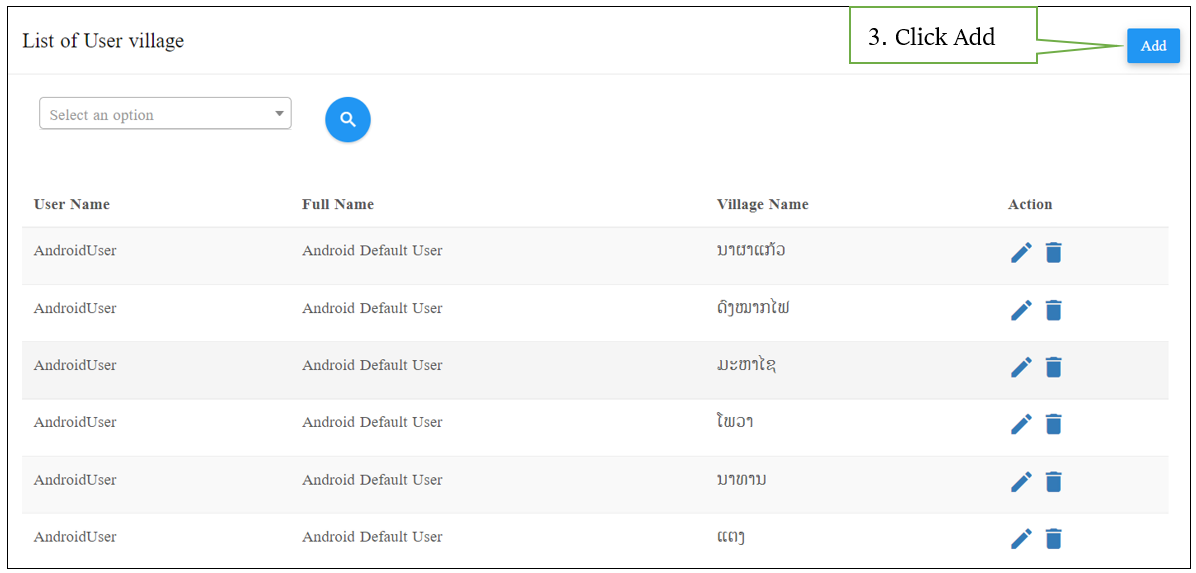Click the Village Name column header
This screenshot has width=1196, height=573.
[x=762, y=204]
